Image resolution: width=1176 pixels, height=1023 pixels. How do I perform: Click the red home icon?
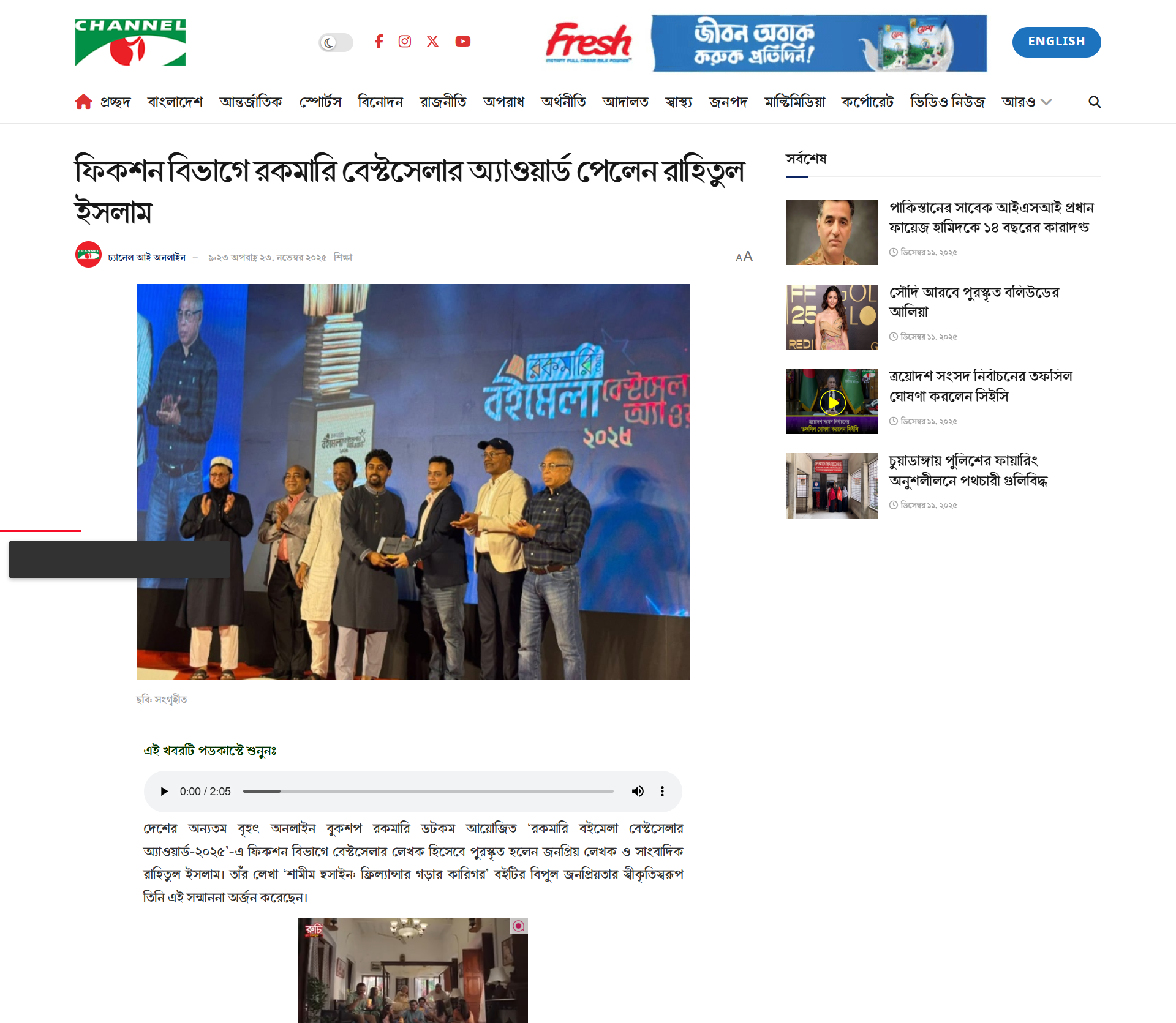(x=83, y=102)
